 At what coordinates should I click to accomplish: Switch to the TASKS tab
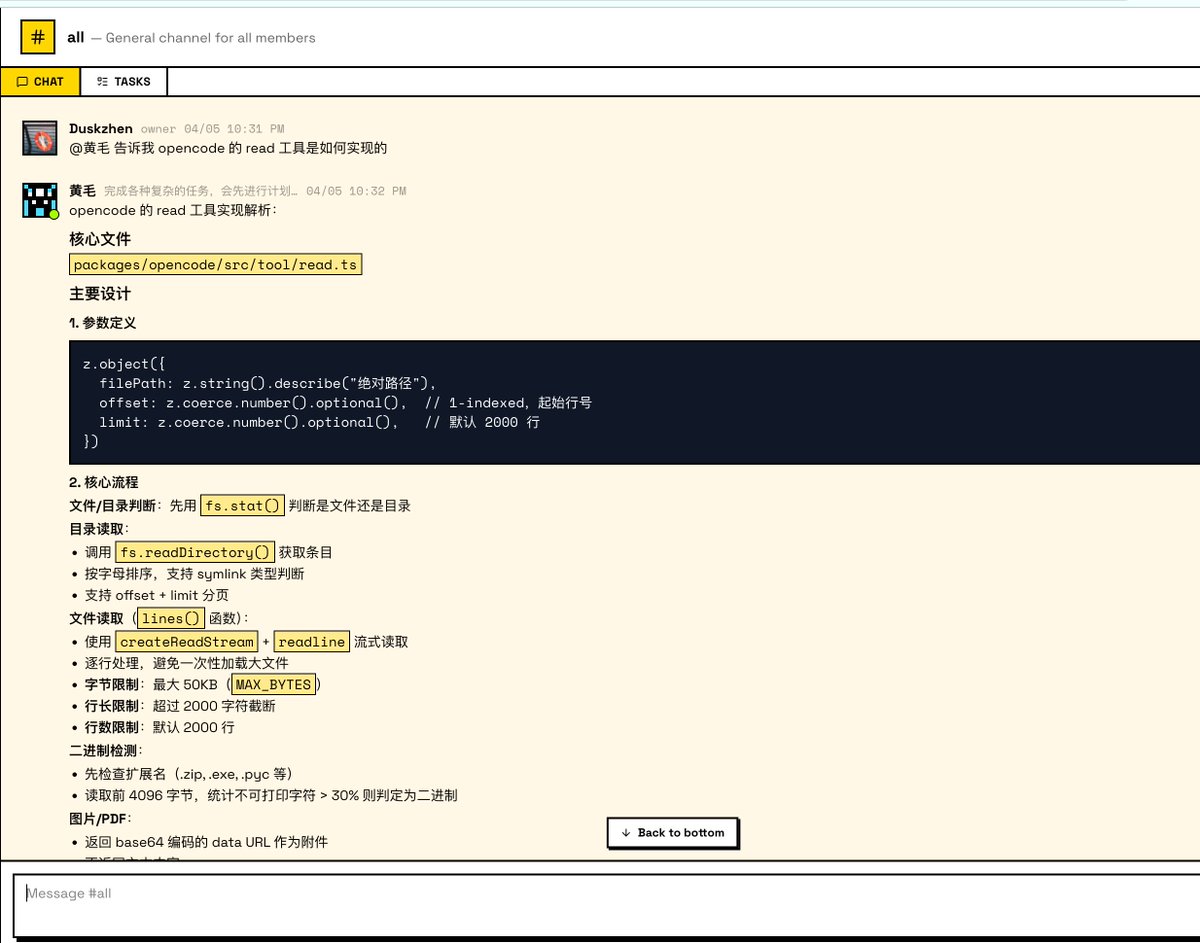[x=124, y=82]
